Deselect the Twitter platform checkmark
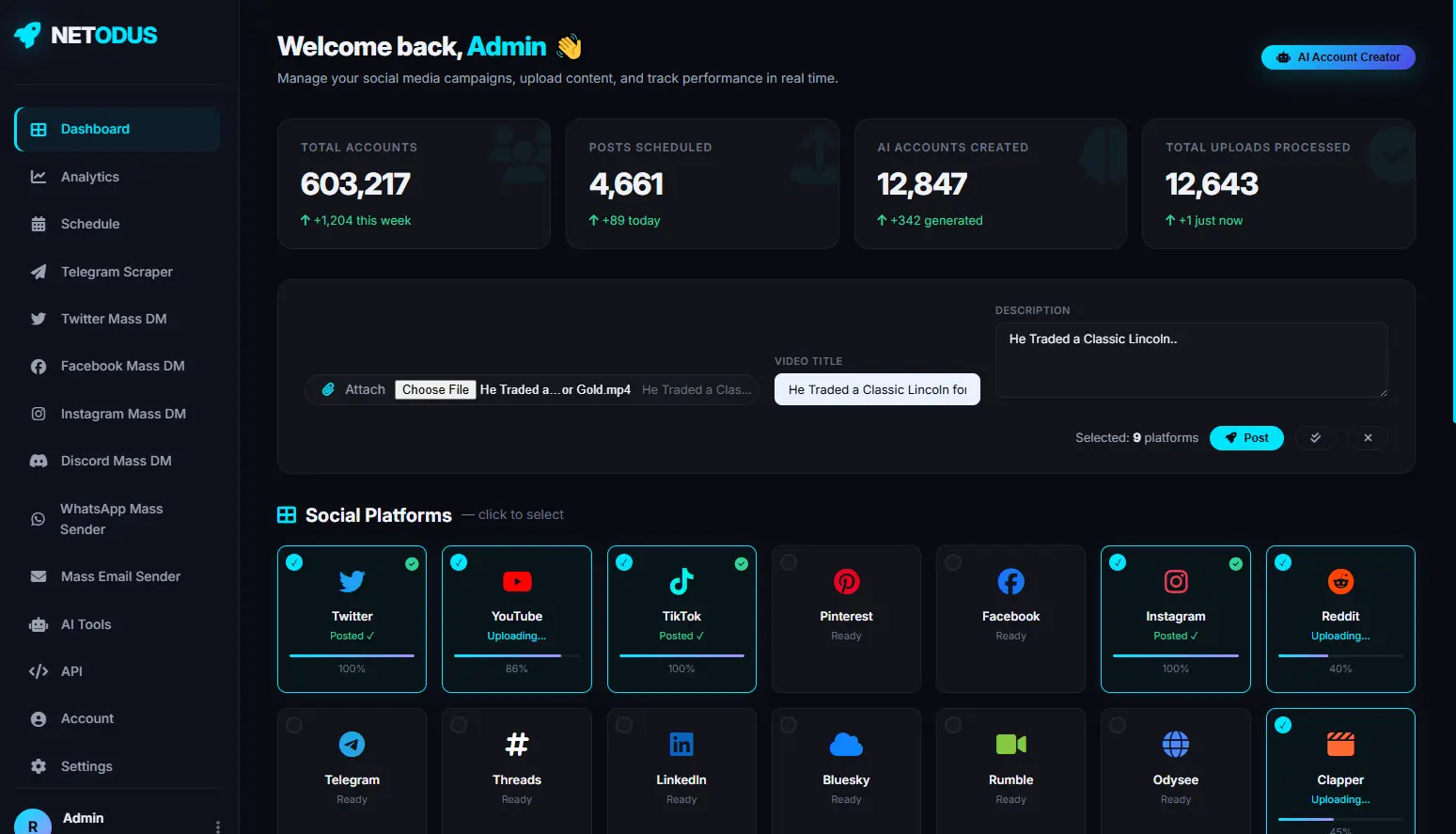Screen dimensions: 1456x834 pos(294,562)
